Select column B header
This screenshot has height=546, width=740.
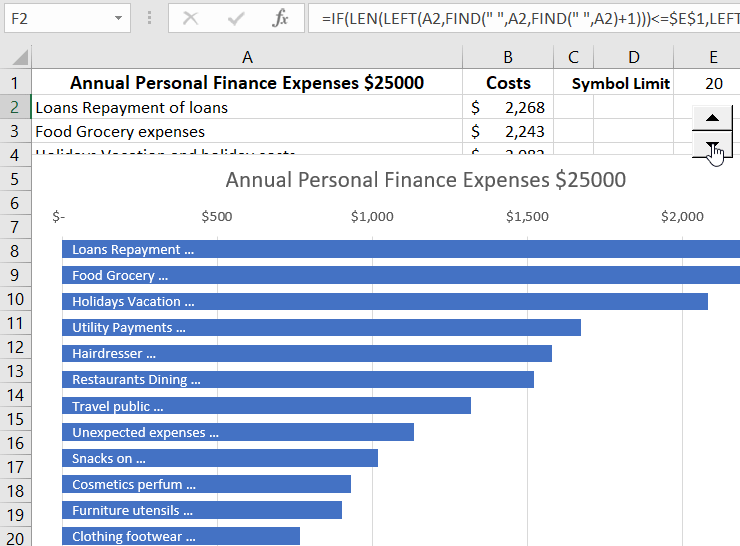508,58
